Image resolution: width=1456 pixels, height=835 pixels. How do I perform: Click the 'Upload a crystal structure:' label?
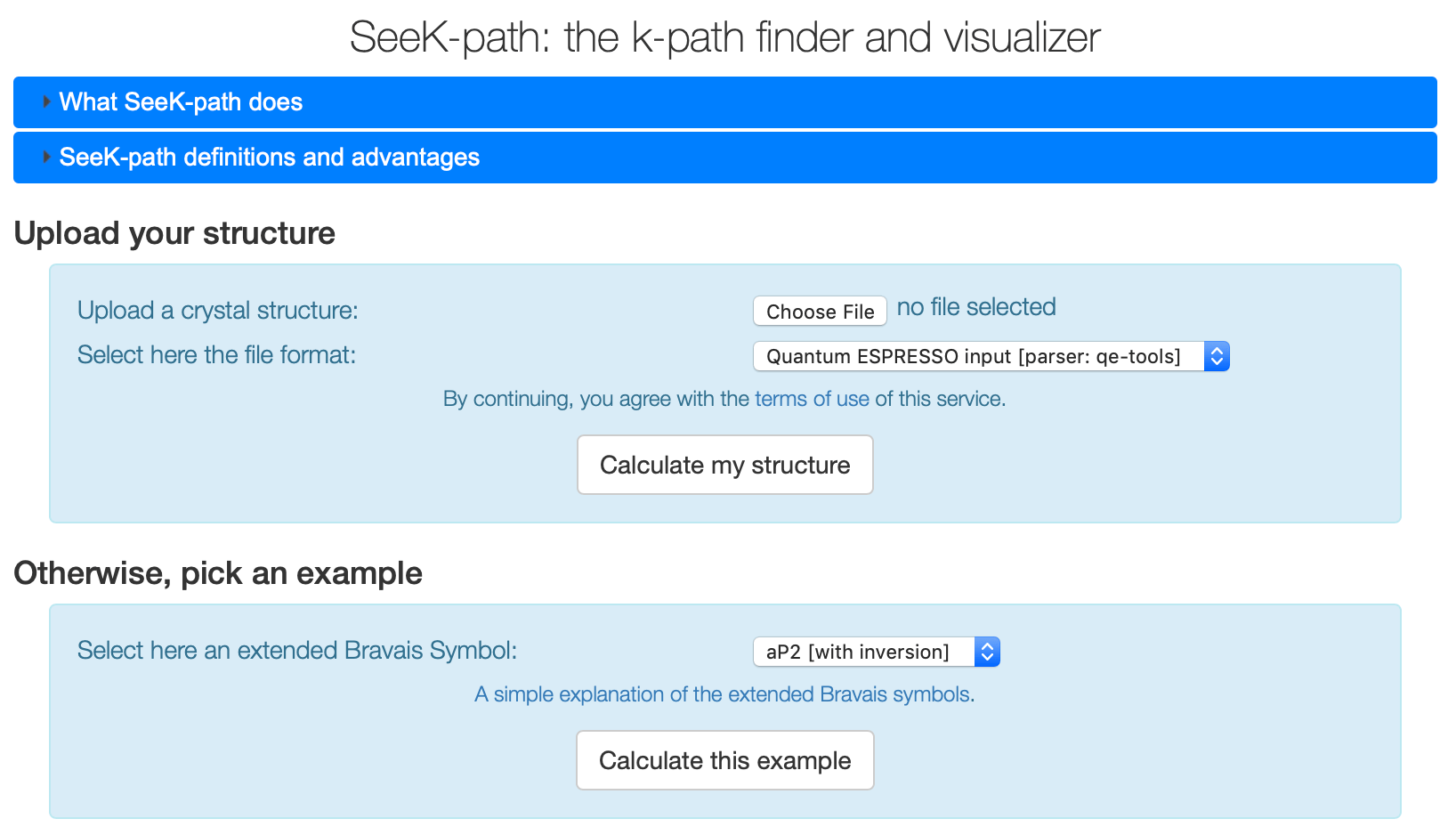[217, 310]
